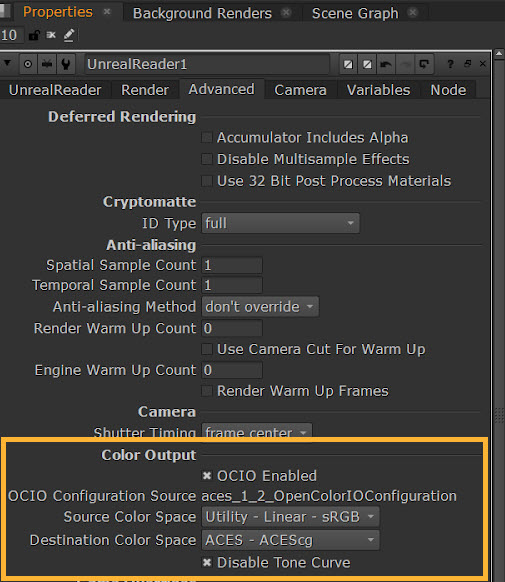The height and width of the screenshot is (582, 505).
Task: Collapse the UnrealReader1 panel with triangle
Action: pyautogui.click(x=7, y=63)
